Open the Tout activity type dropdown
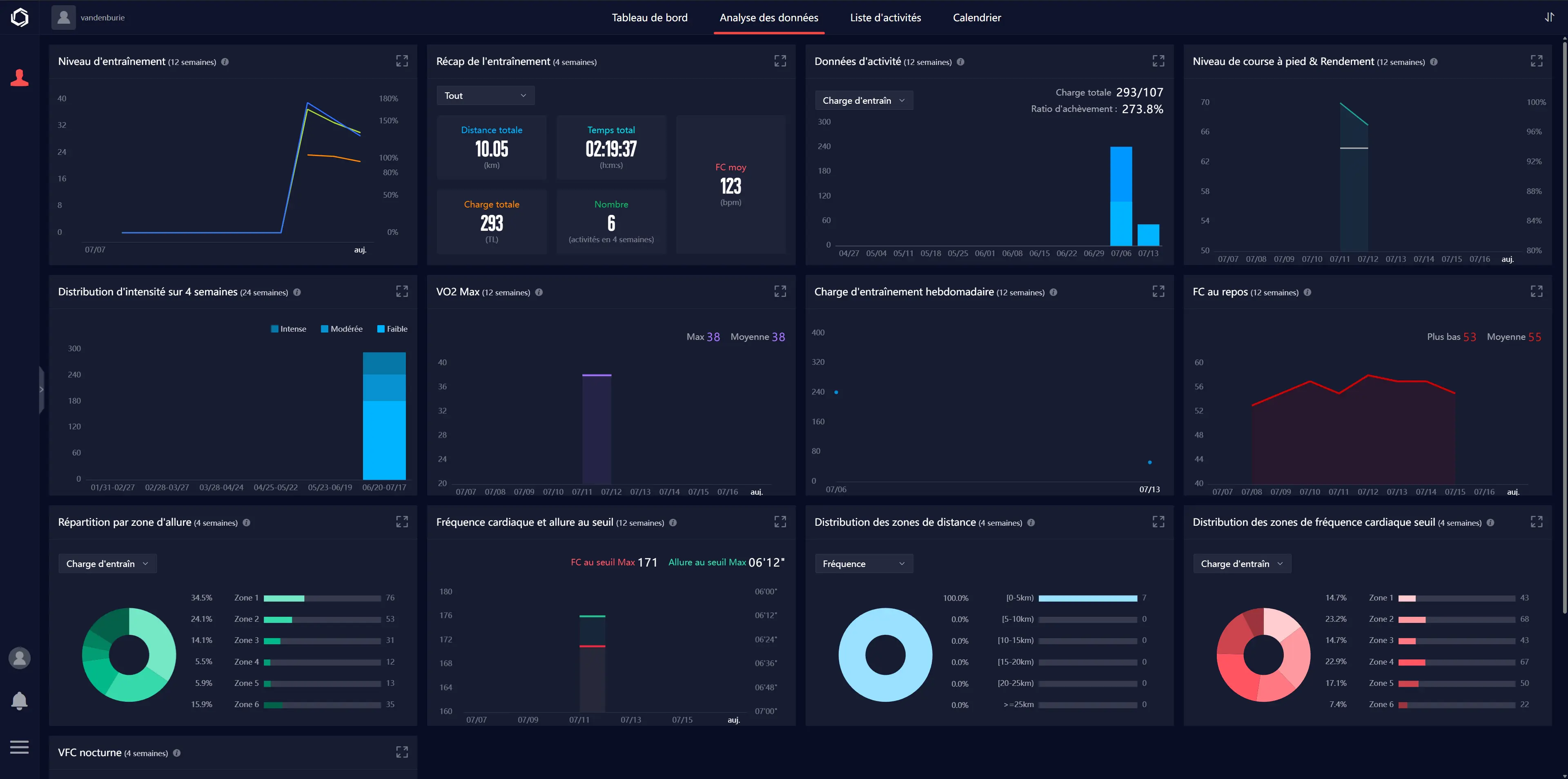This screenshot has width=1568, height=779. pyautogui.click(x=485, y=96)
